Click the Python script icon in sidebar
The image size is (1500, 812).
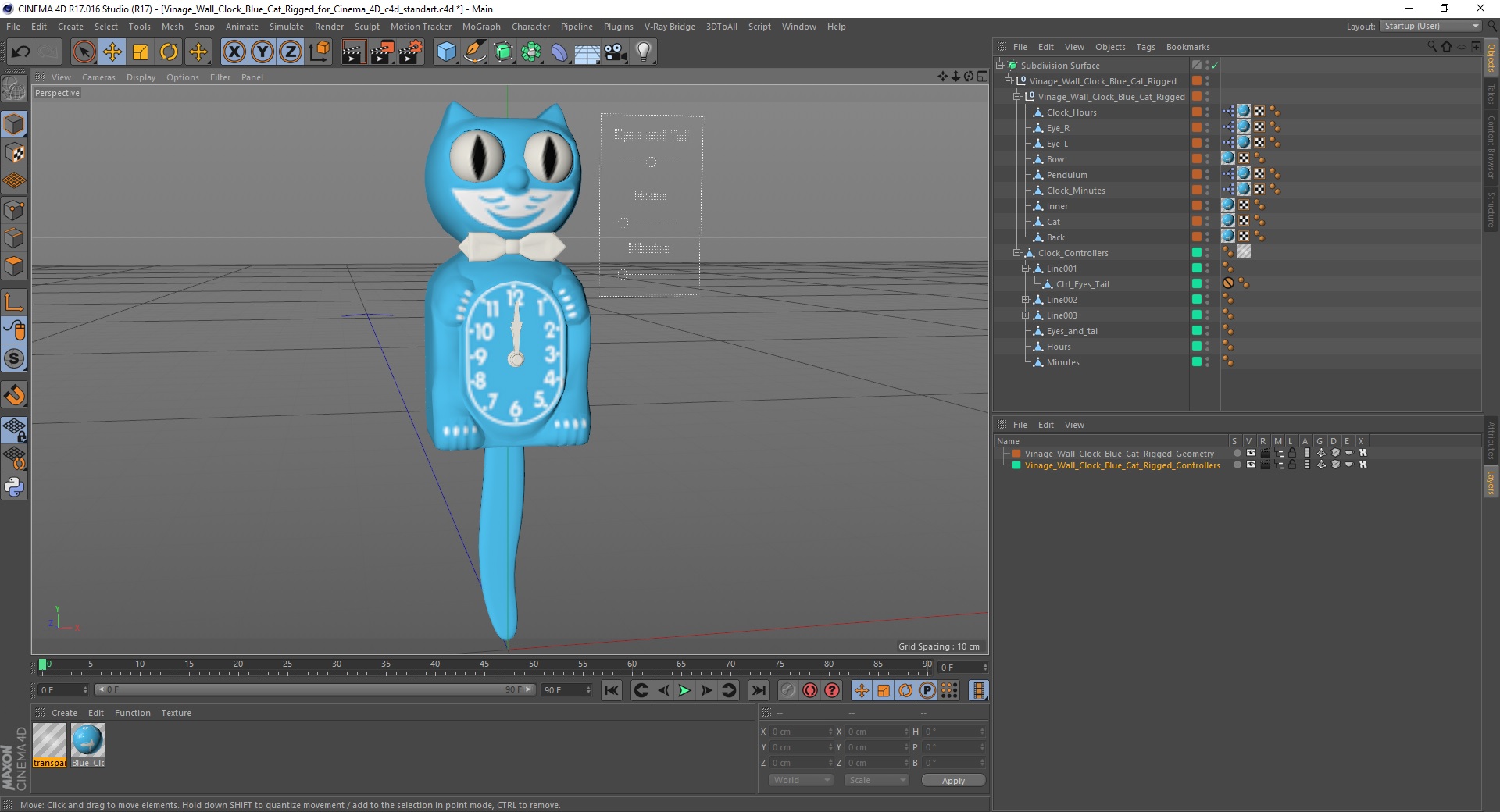[x=14, y=487]
